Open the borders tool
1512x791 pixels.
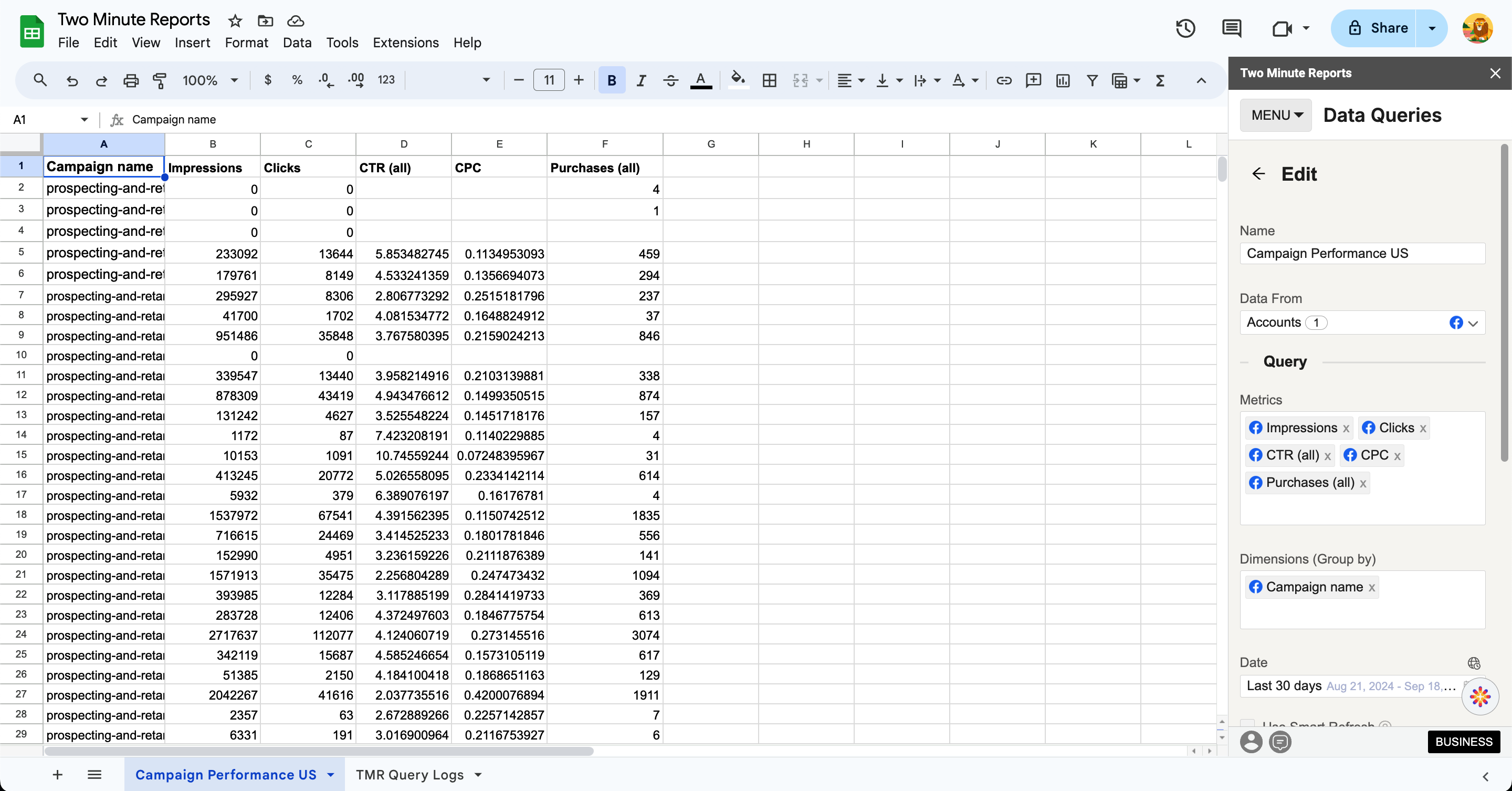(x=770, y=80)
